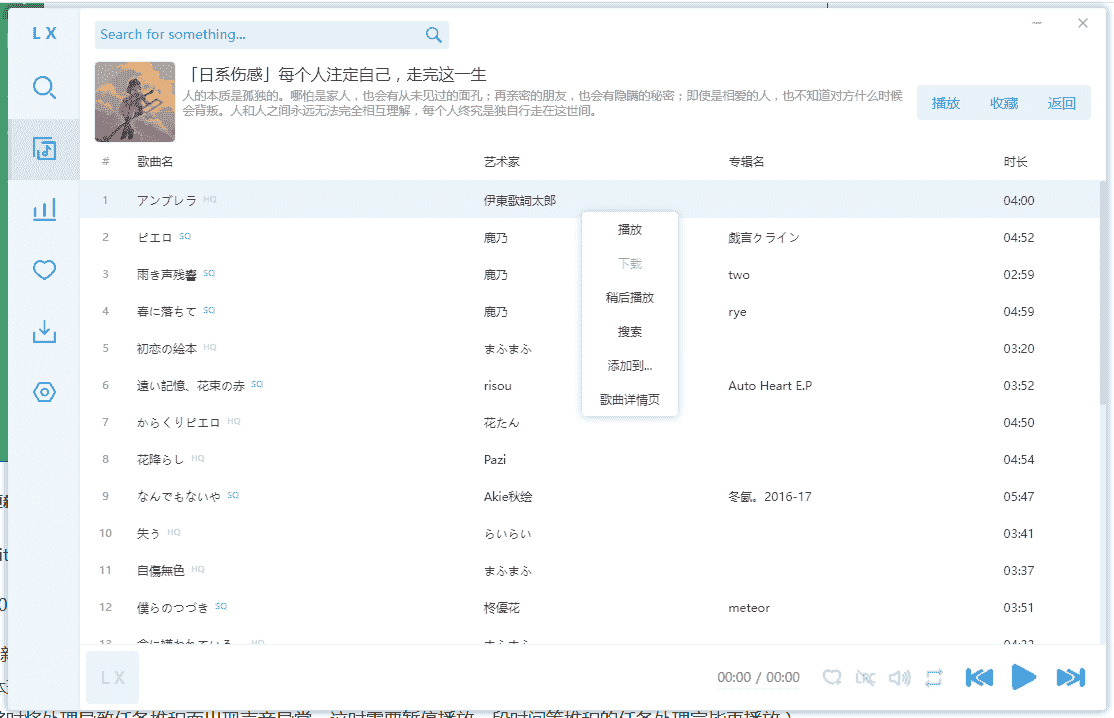Click the 时长 column header
1114x718 pixels.
[x=1015, y=162]
